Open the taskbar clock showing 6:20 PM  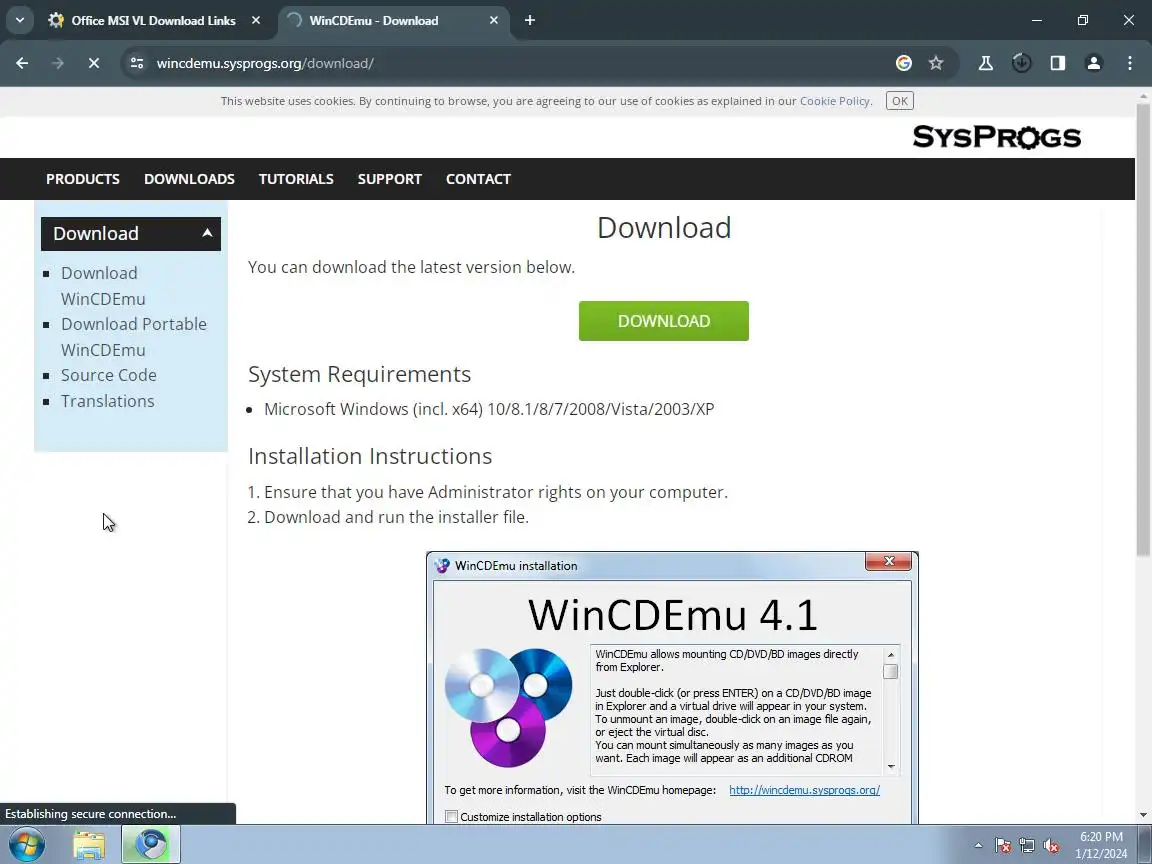(1101, 845)
